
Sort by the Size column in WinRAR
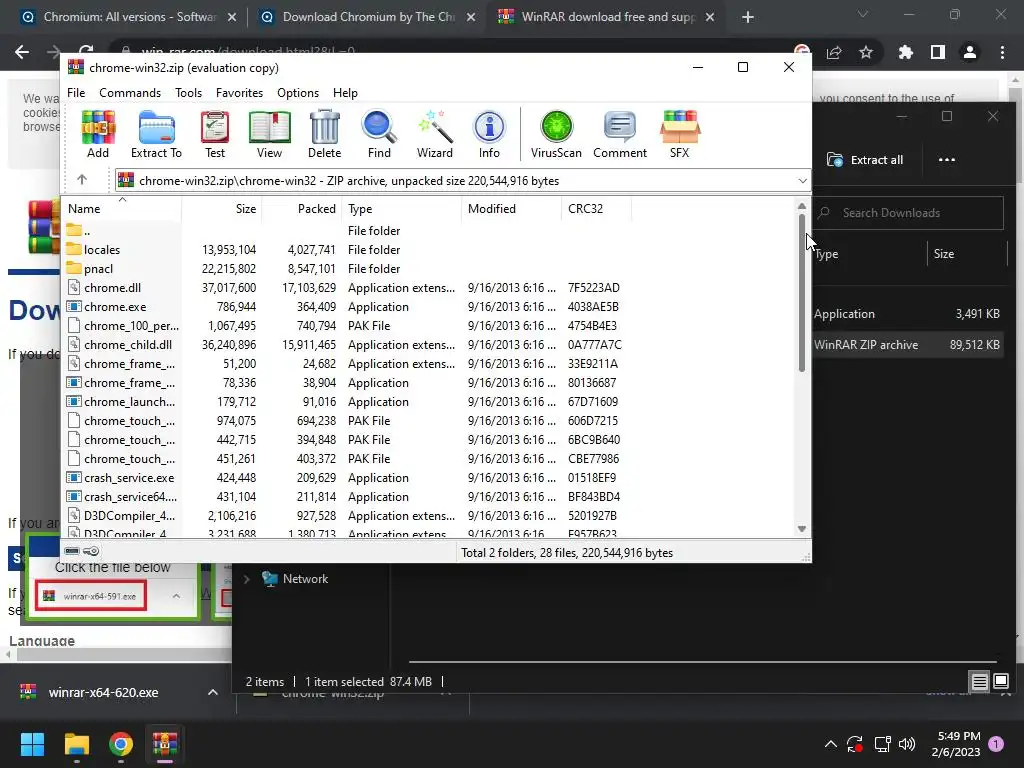click(221, 208)
